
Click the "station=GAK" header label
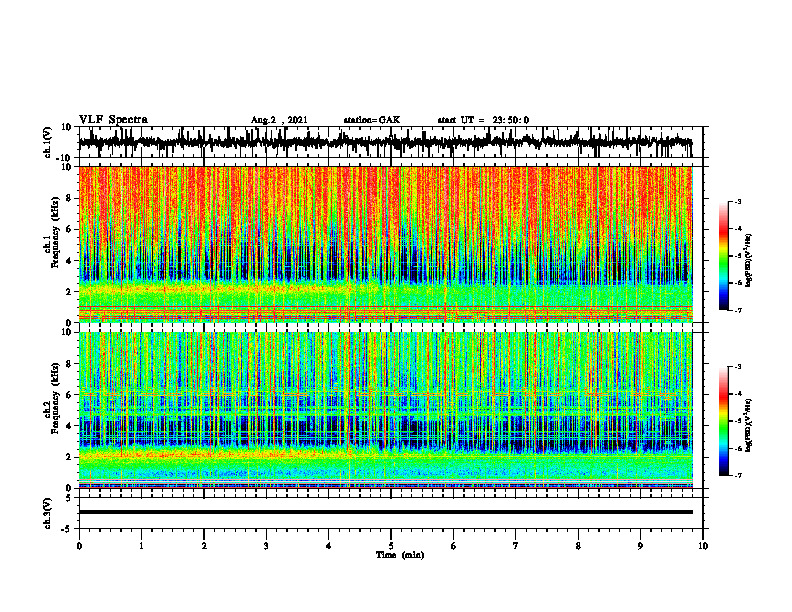pos(372,120)
